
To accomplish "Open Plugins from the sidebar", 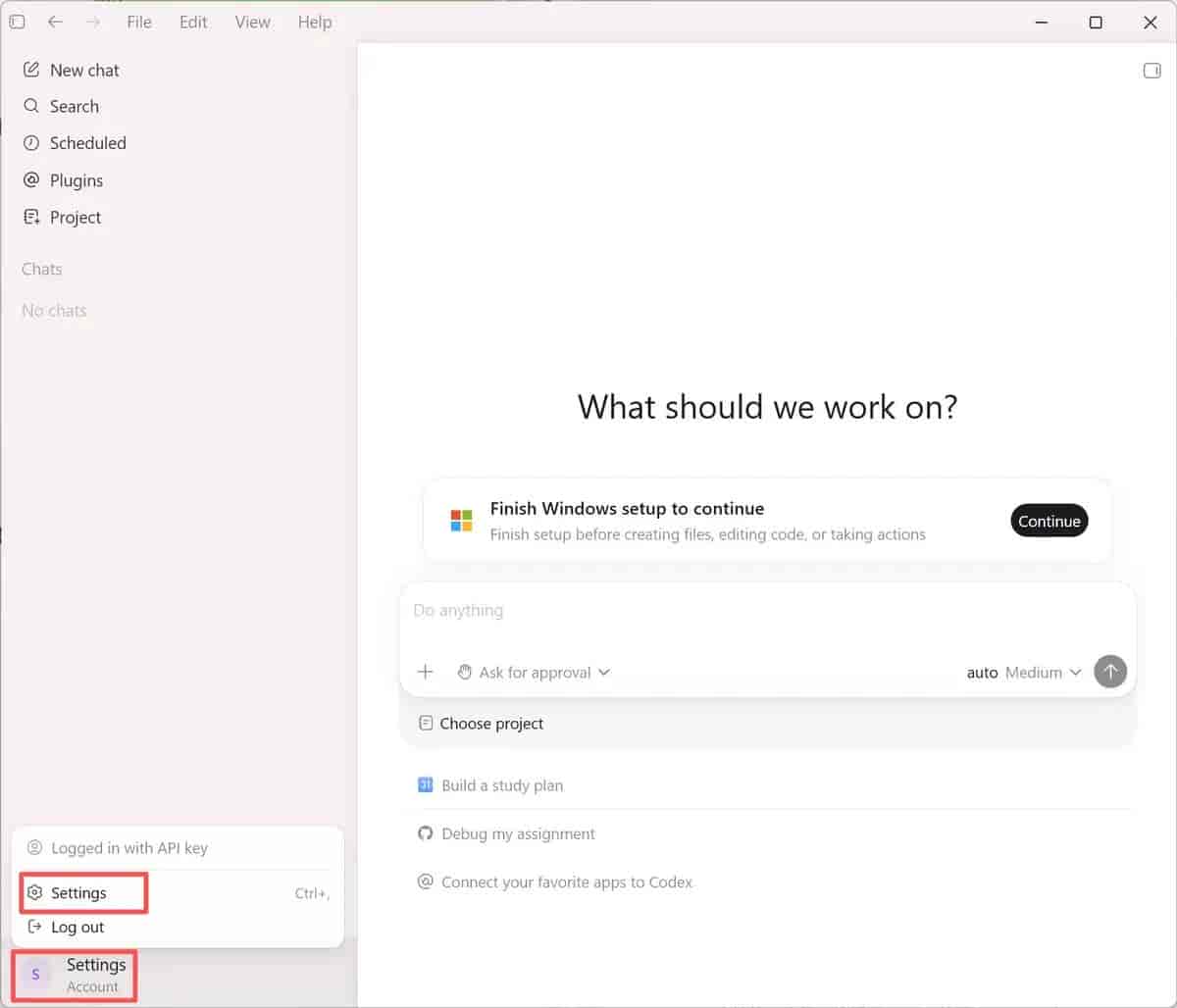I will click(63, 180).
